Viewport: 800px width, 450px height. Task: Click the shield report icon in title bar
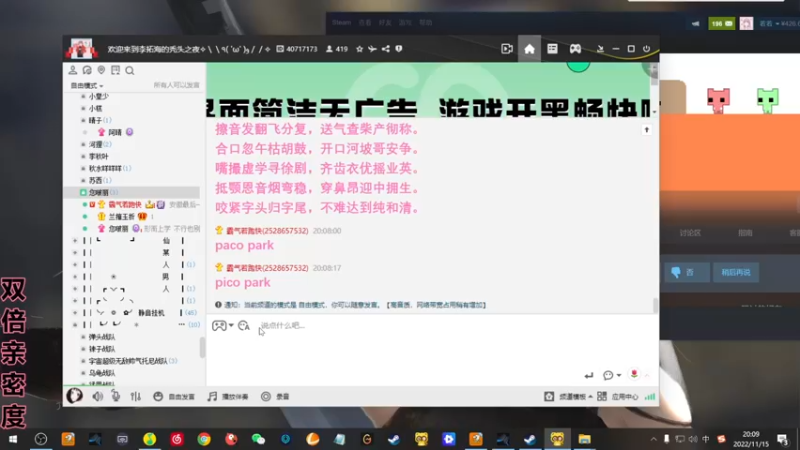click(399, 49)
